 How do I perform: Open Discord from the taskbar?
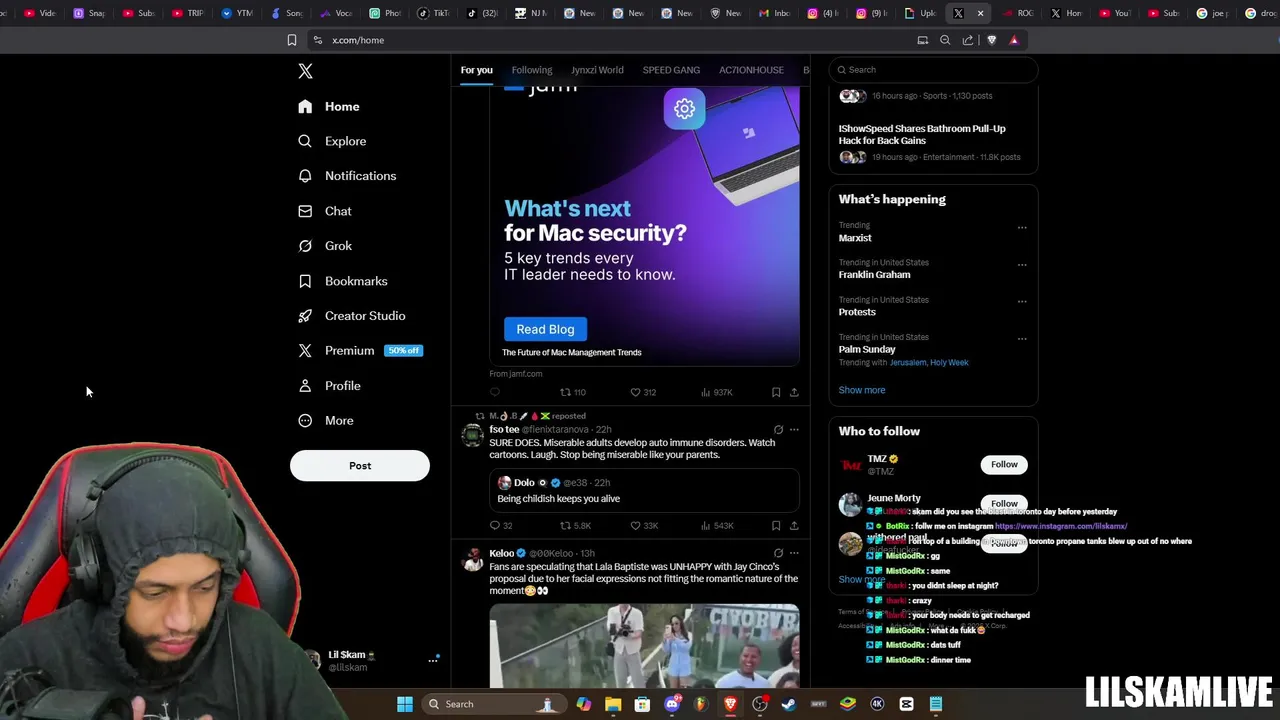(x=672, y=704)
